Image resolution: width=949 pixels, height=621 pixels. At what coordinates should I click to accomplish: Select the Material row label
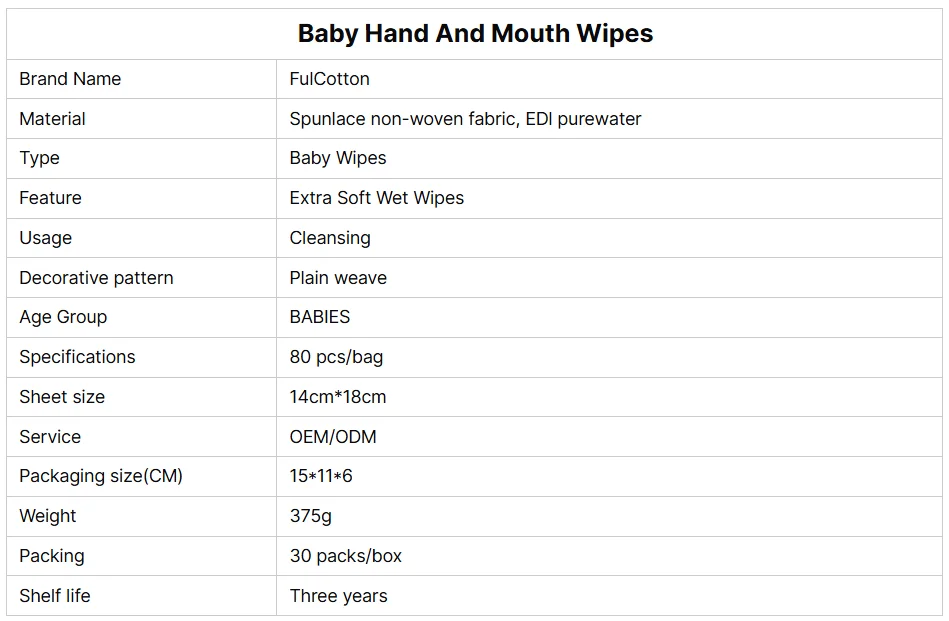coord(52,119)
